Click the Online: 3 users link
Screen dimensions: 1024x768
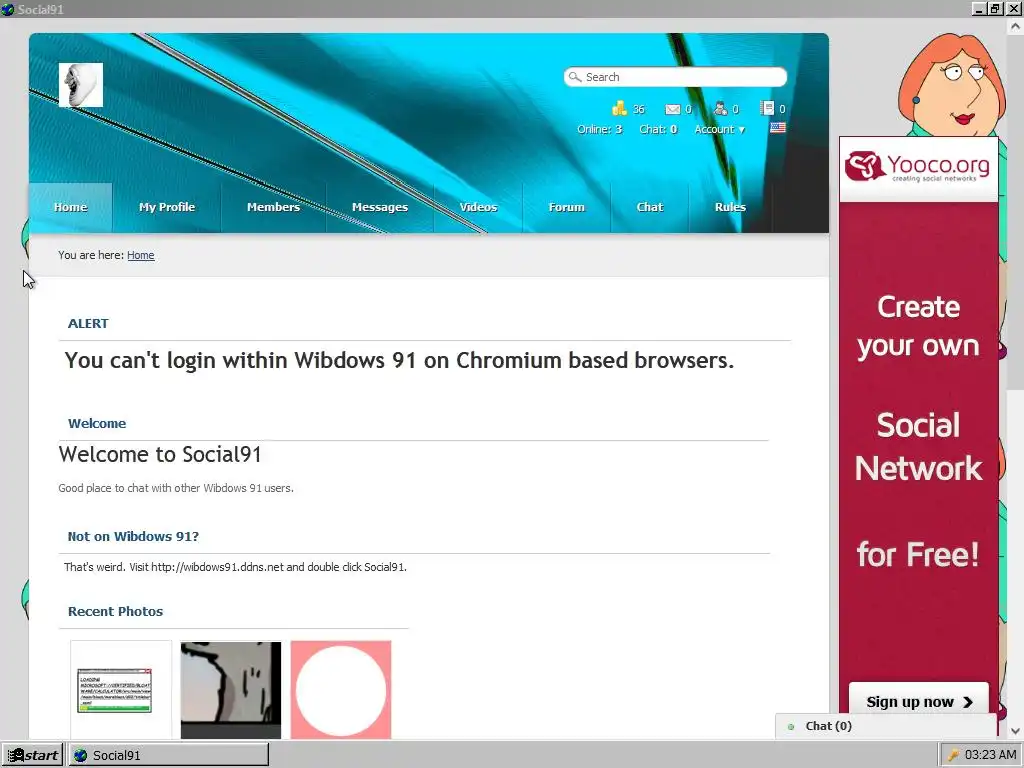600,129
